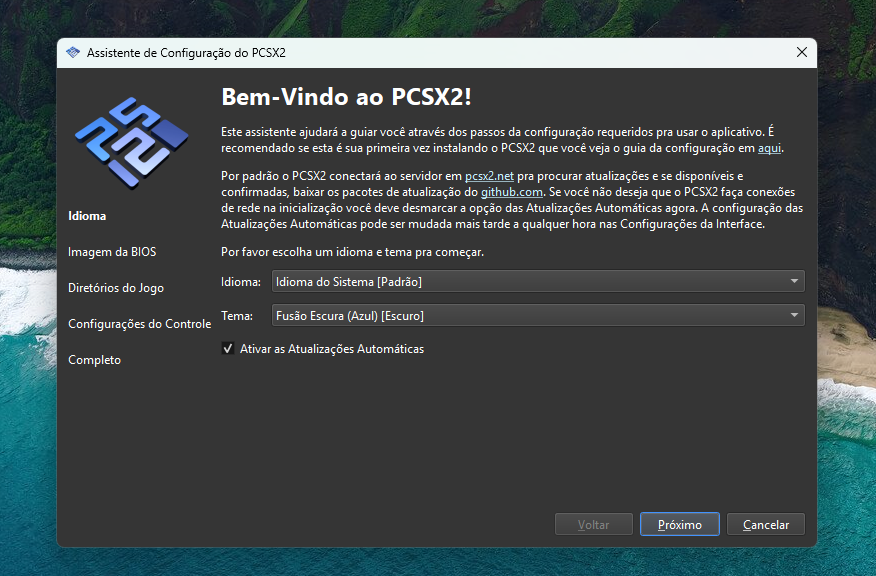Click the 'Bem-Vindo ao PCSX2!' heading
Screen dimensions: 876x576
click(347, 97)
